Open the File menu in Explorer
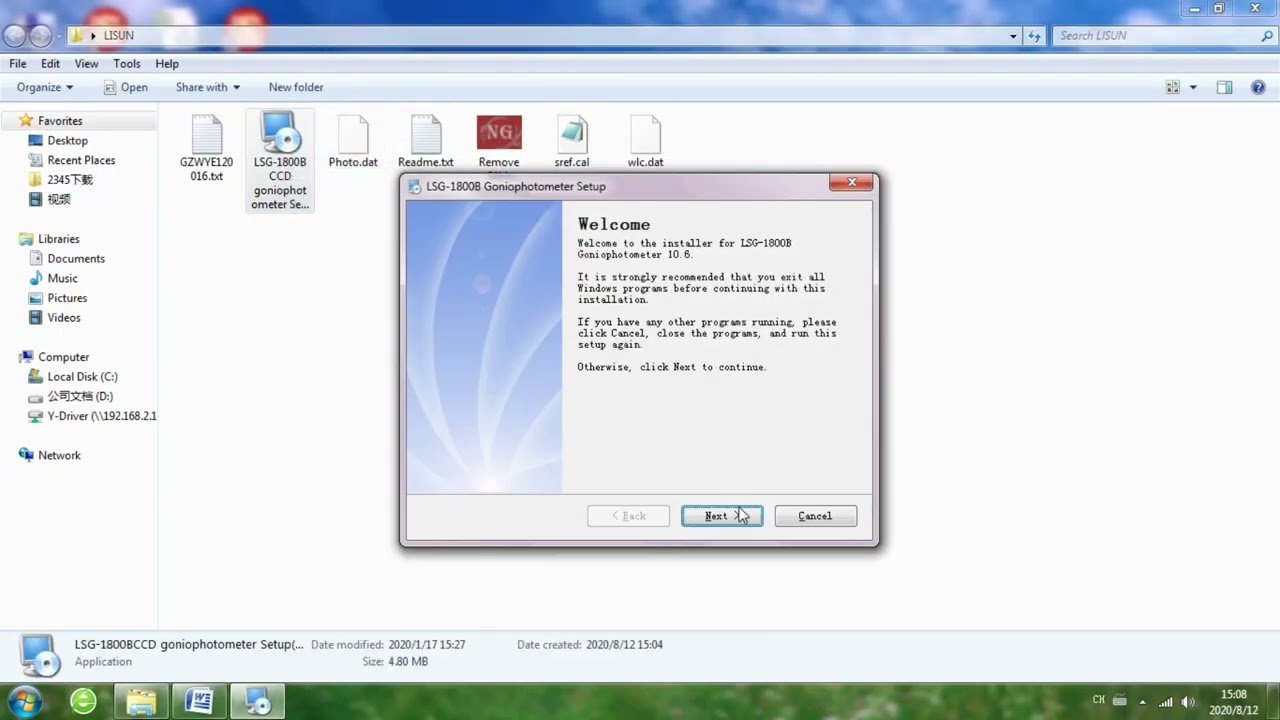Viewport: 1280px width, 720px height. (x=18, y=63)
